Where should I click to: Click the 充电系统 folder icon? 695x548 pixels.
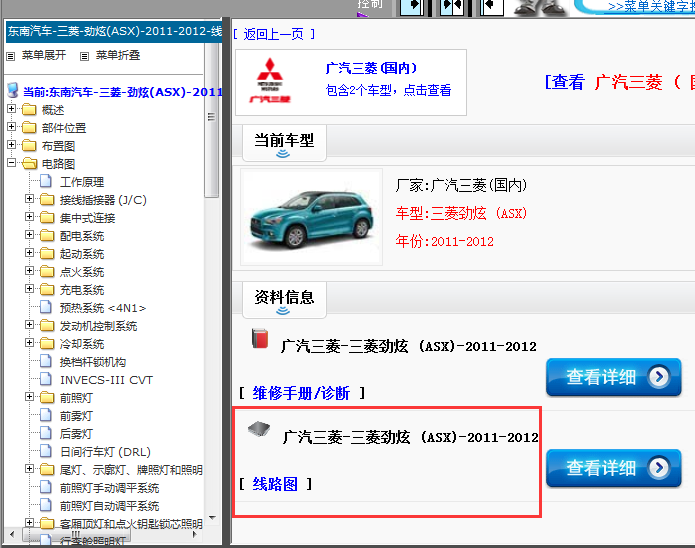coord(47,290)
